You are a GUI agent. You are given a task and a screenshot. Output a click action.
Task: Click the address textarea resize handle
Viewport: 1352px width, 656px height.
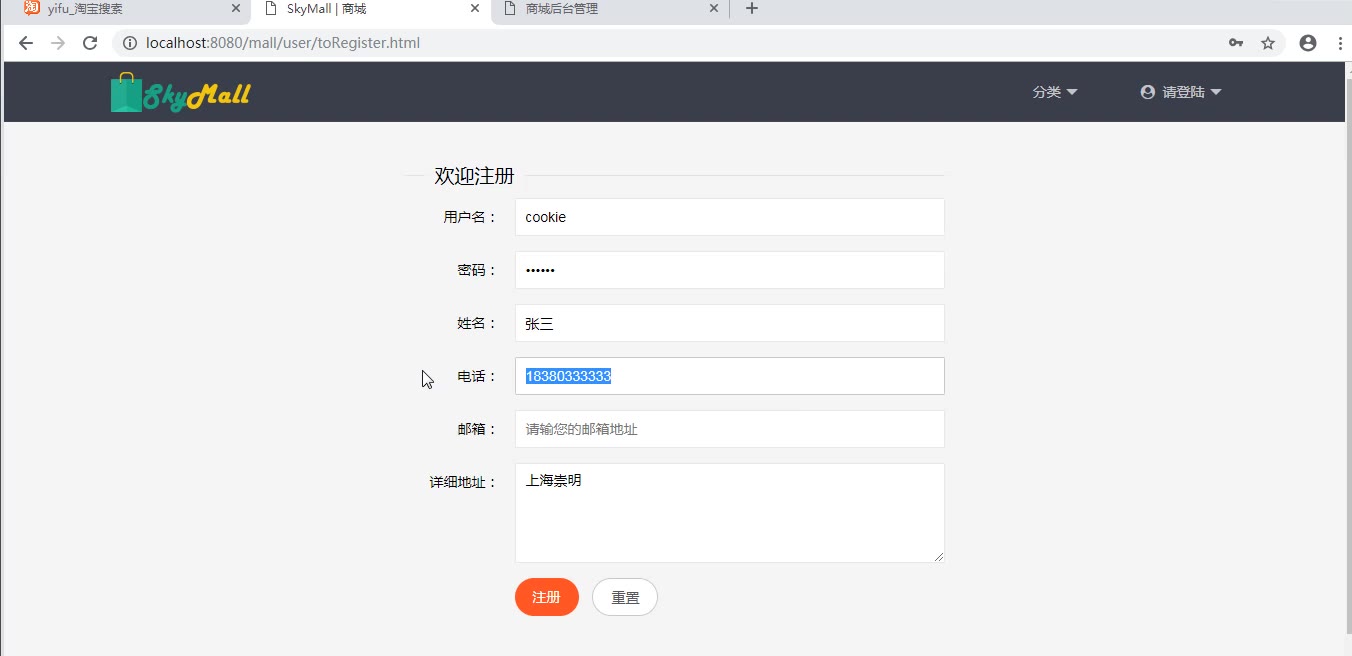(939, 557)
